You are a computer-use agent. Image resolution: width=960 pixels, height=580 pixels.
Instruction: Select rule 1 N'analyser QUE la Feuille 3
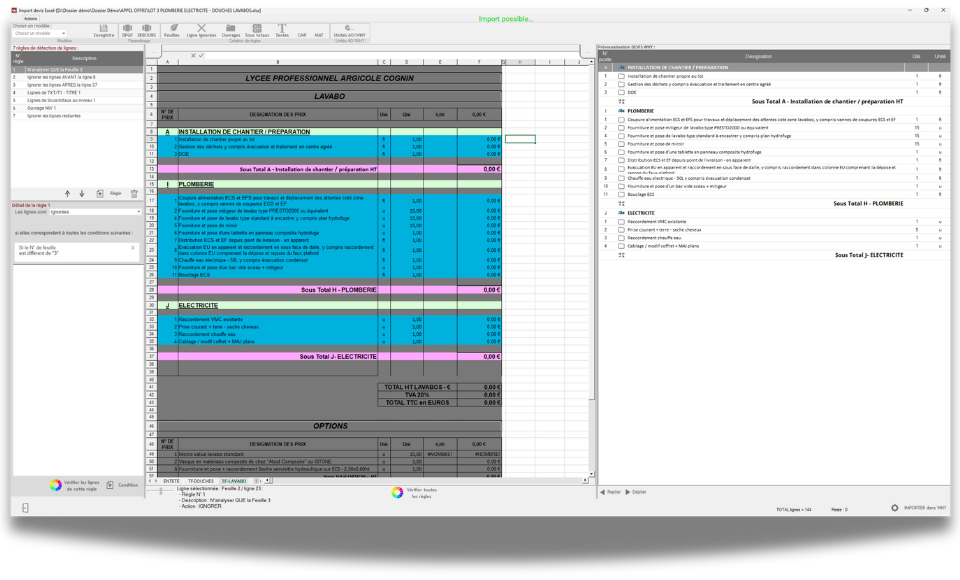pos(77,70)
